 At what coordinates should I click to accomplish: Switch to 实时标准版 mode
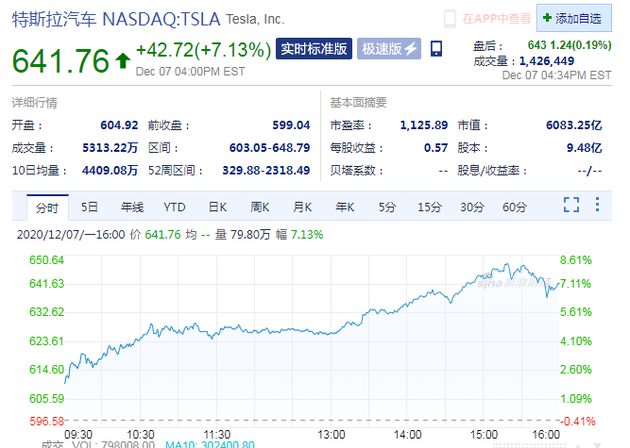coord(314,49)
